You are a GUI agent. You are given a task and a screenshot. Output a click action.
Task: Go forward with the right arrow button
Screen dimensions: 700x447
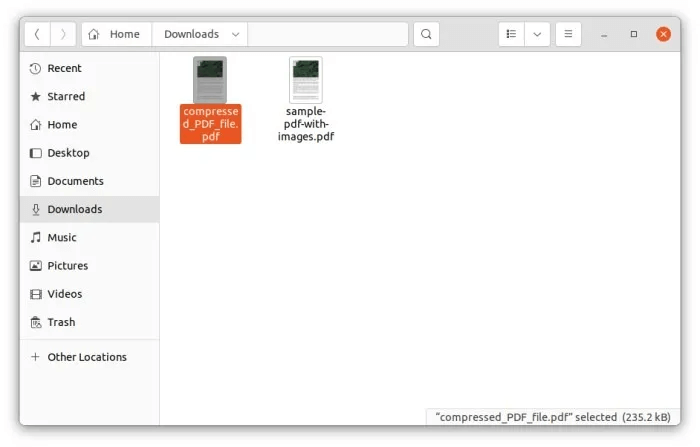click(63, 34)
